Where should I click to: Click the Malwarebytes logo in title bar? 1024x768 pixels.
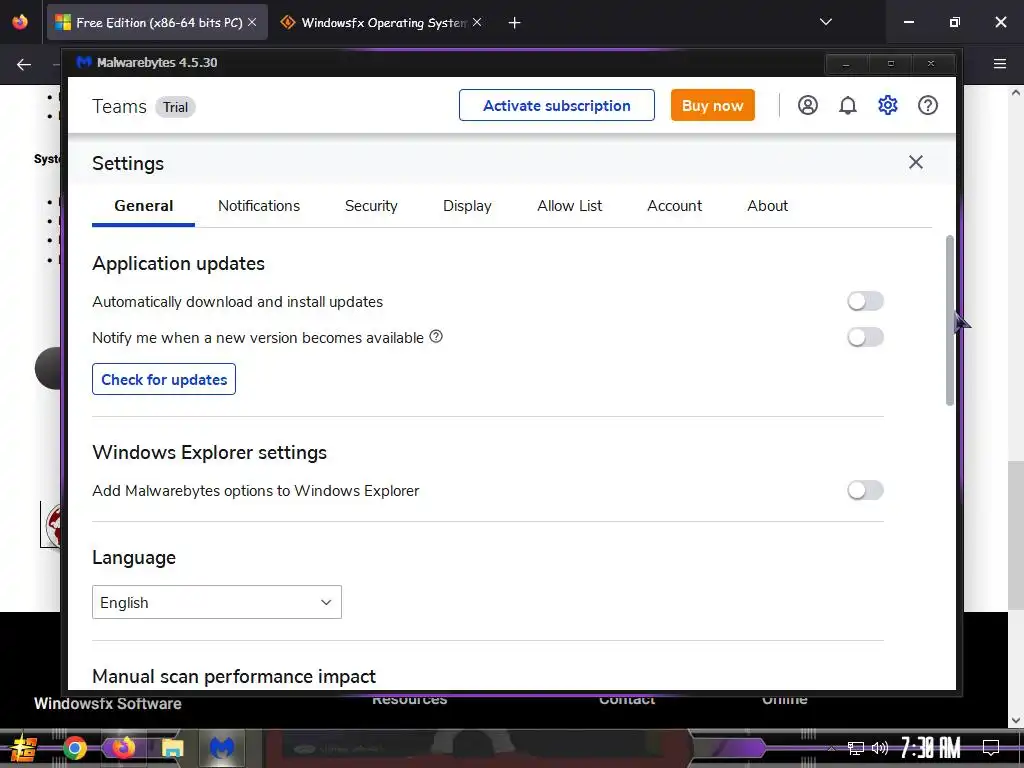pos(84,63)
